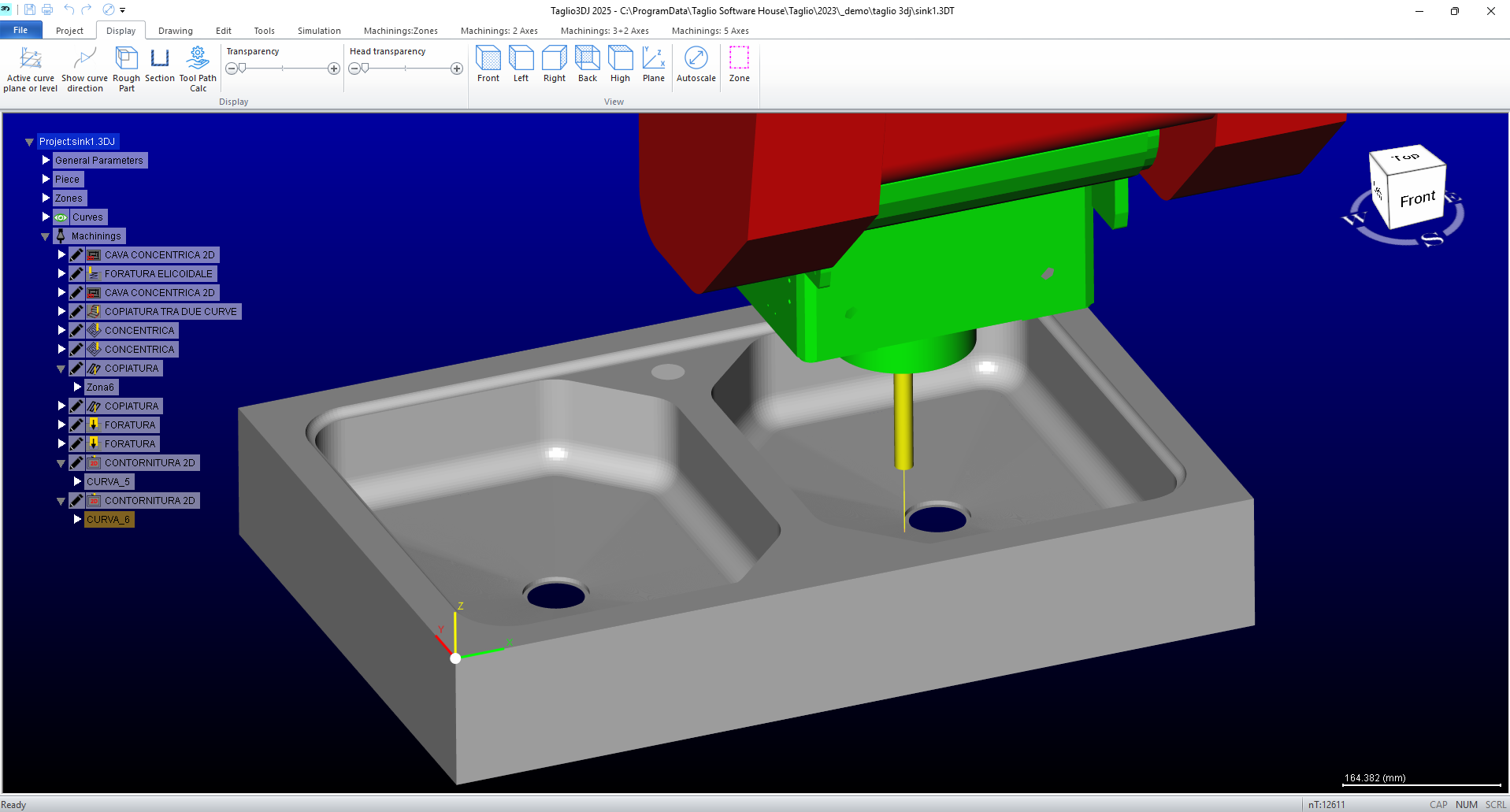Toggle Show curve direction

point(84,59)
